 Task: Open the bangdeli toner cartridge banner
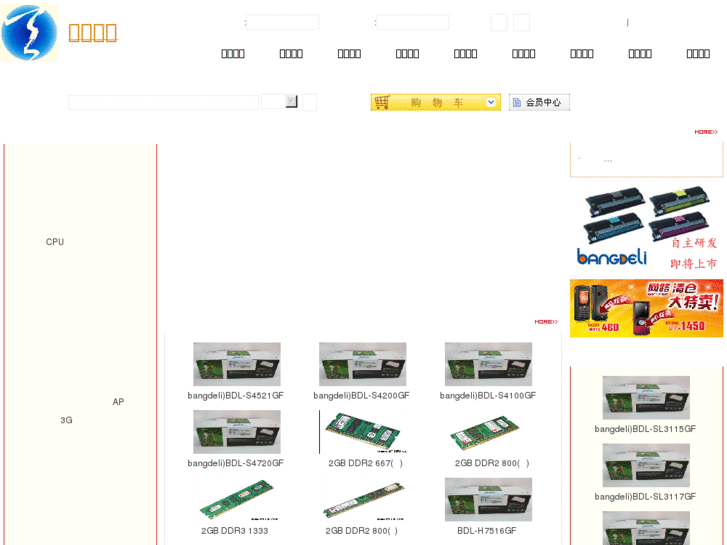[x=646, y=228]
